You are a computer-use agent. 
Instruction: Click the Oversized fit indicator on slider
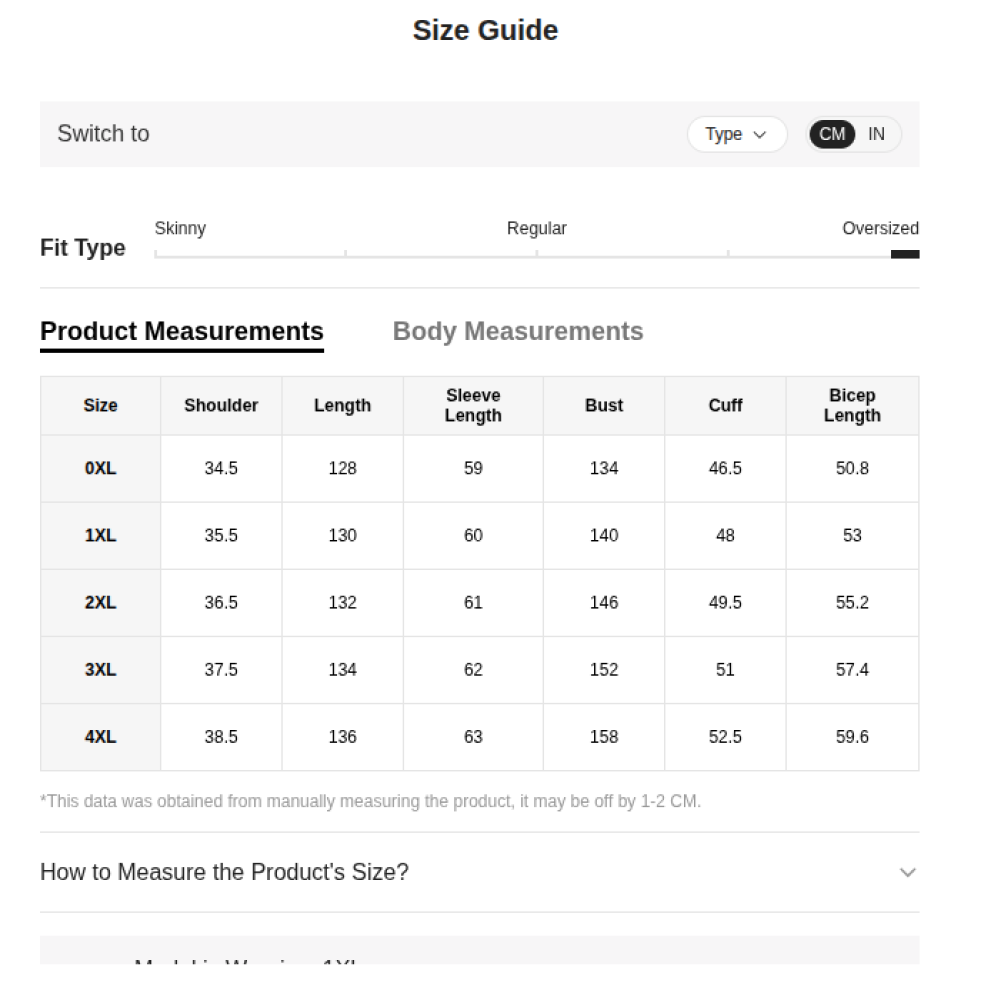905,254
